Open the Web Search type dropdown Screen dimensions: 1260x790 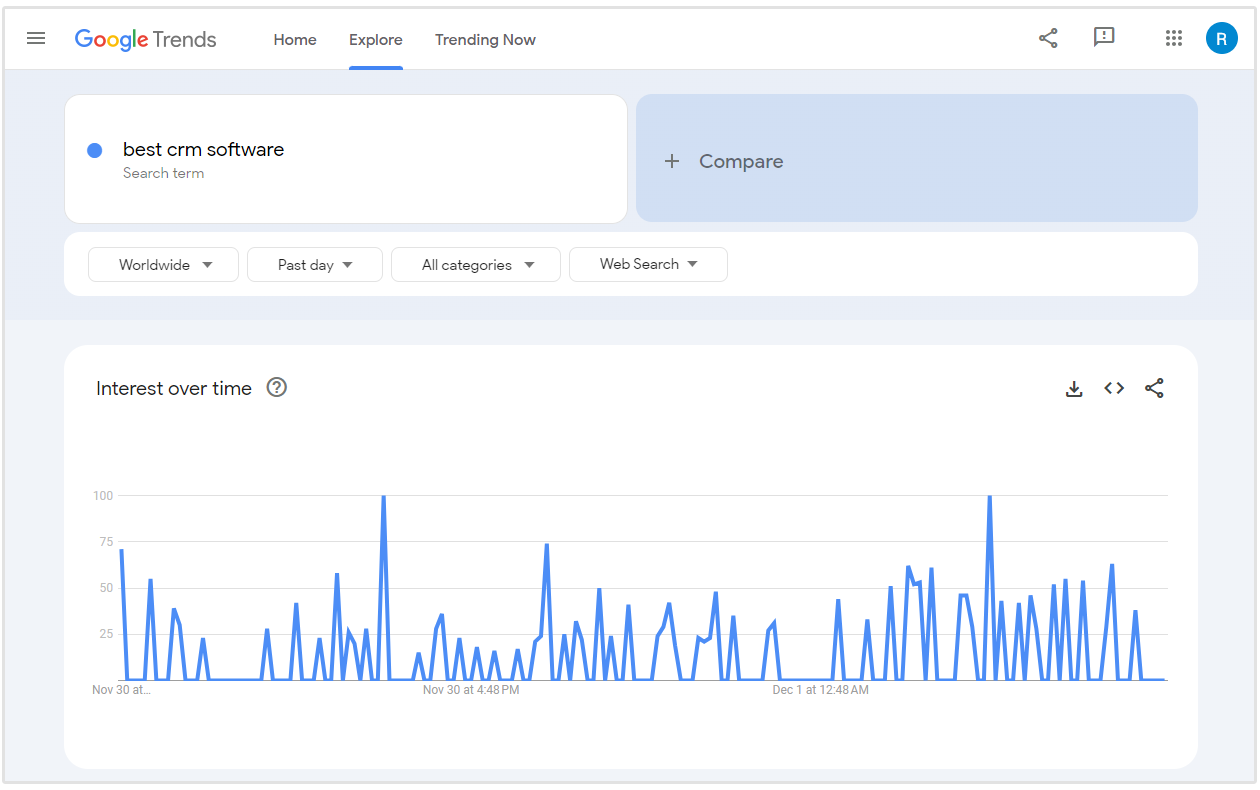[648, 264]
